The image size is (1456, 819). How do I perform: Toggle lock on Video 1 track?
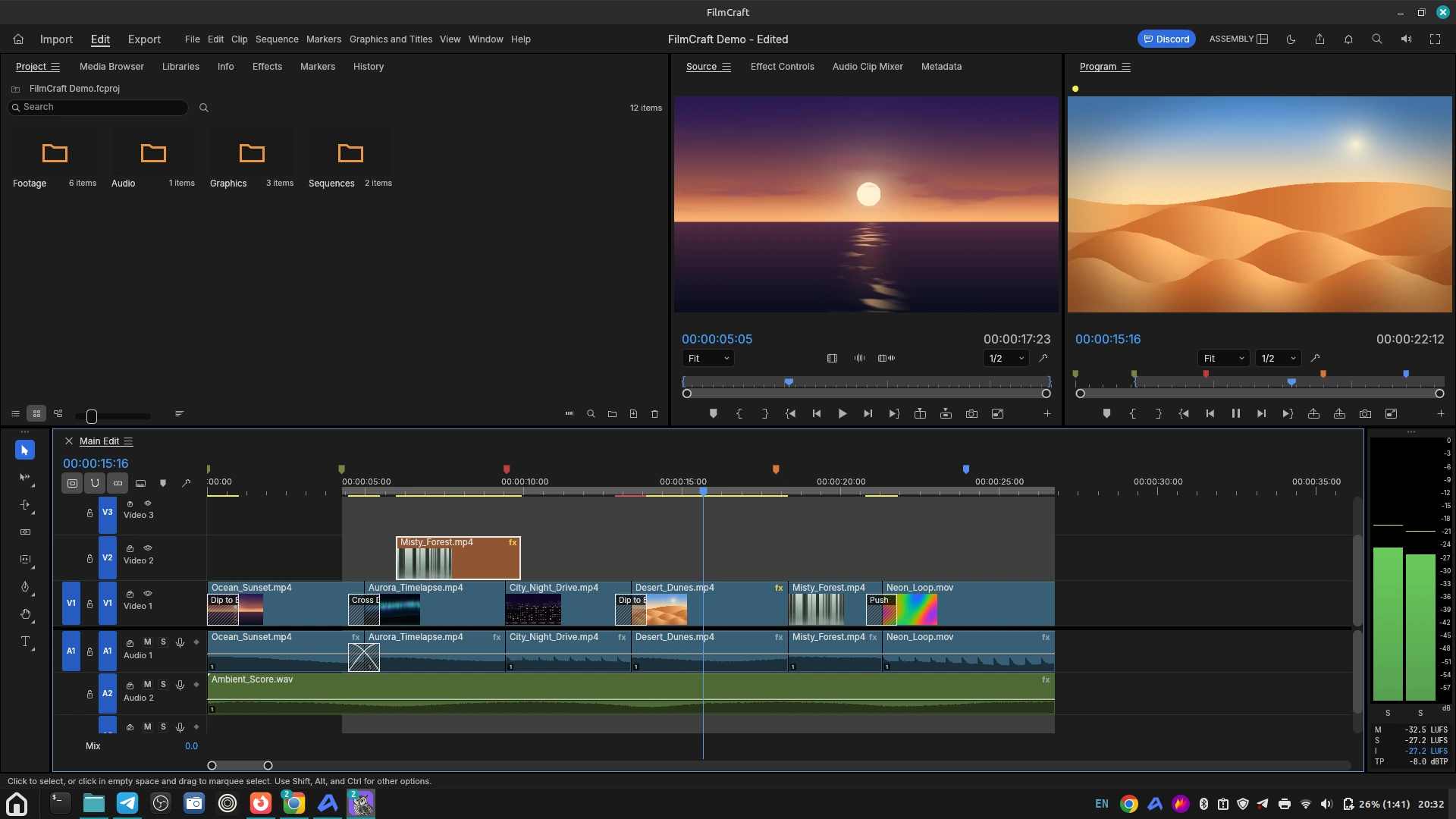coord(89,604)
